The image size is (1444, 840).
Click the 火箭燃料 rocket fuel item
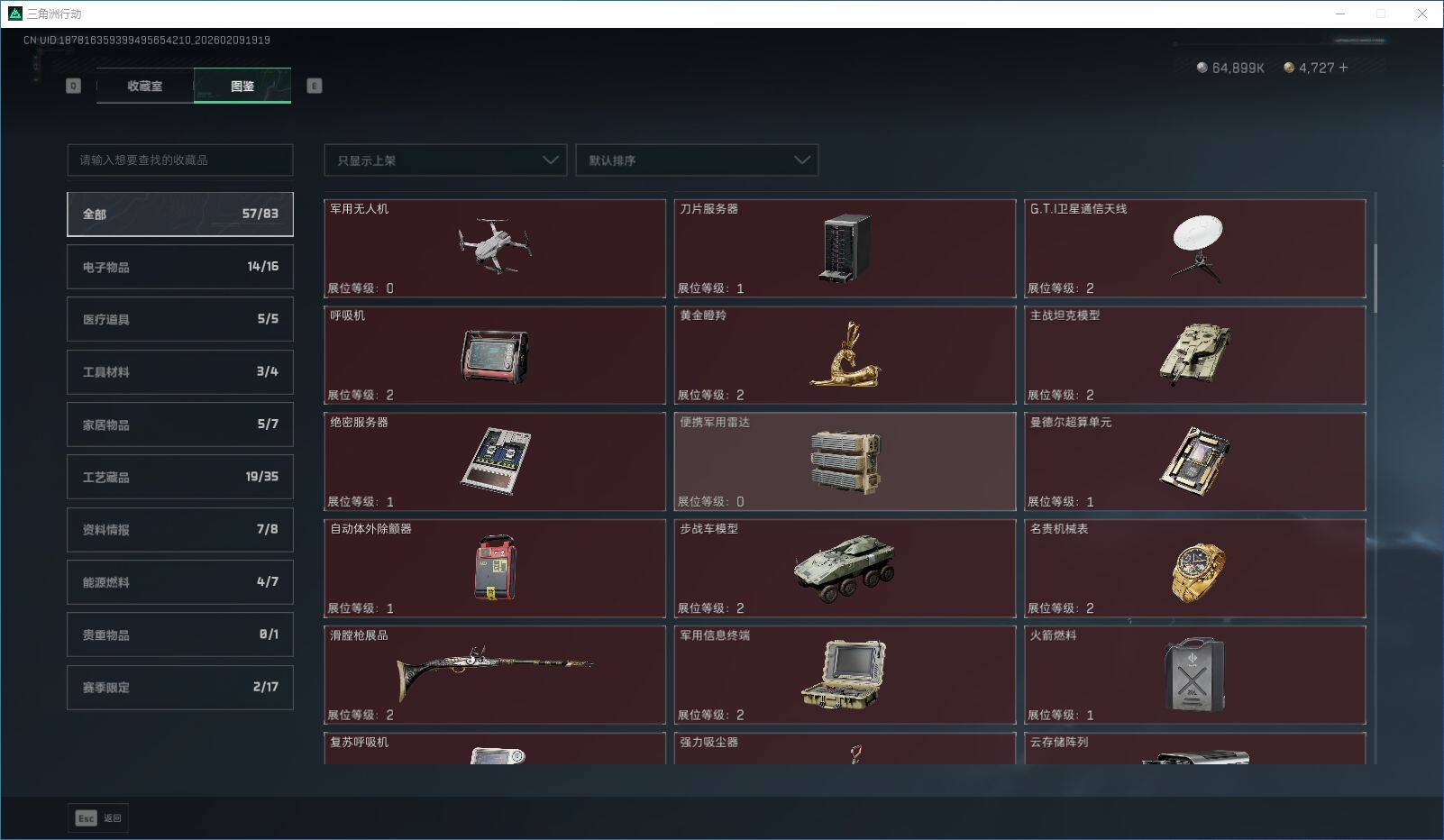(x=1194, y=674)
